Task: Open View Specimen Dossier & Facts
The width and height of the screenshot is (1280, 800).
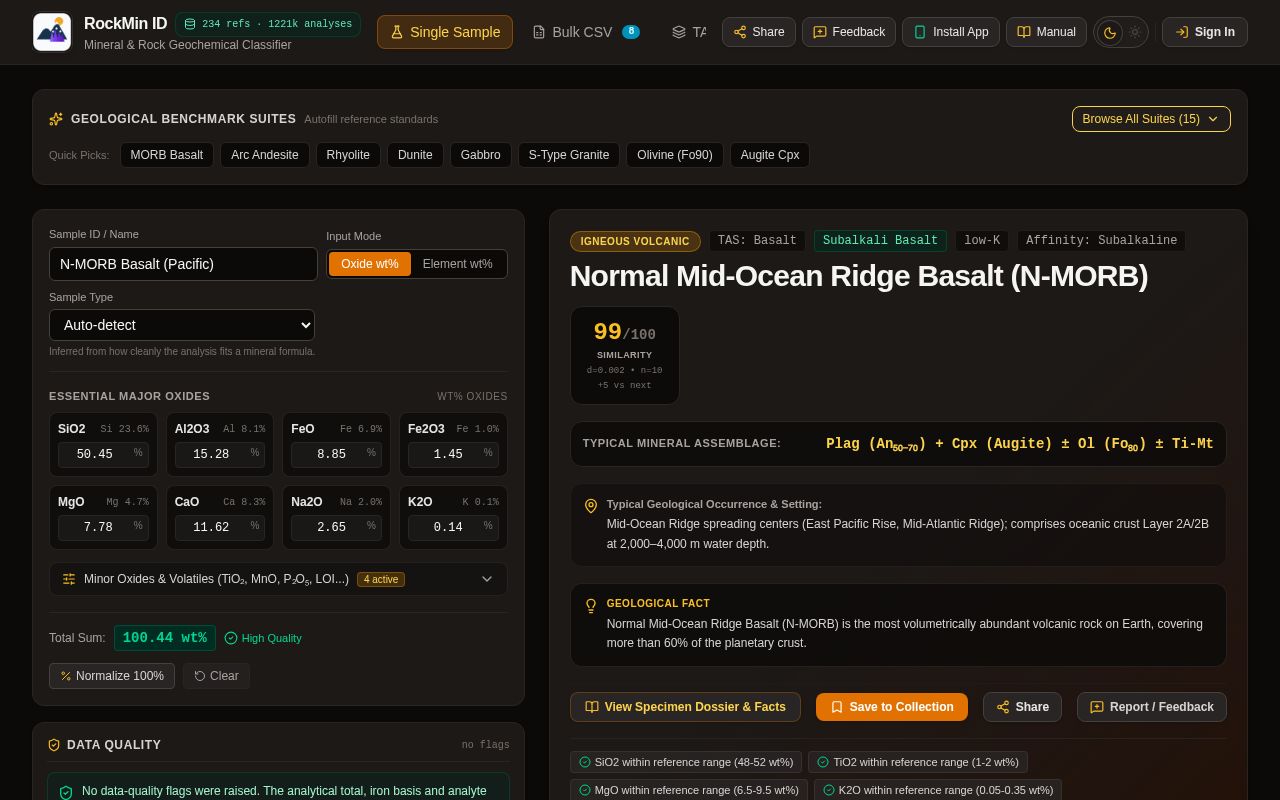Action: tap(685, 707)
